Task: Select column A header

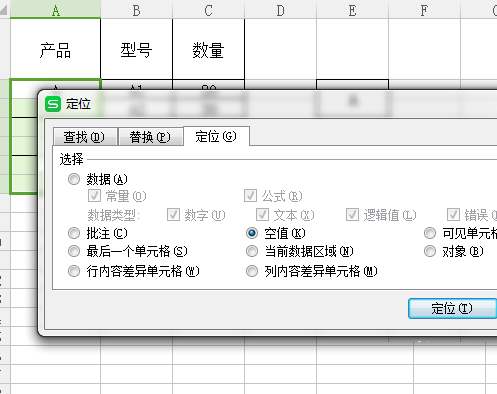Action: click(x=56, y=9)
